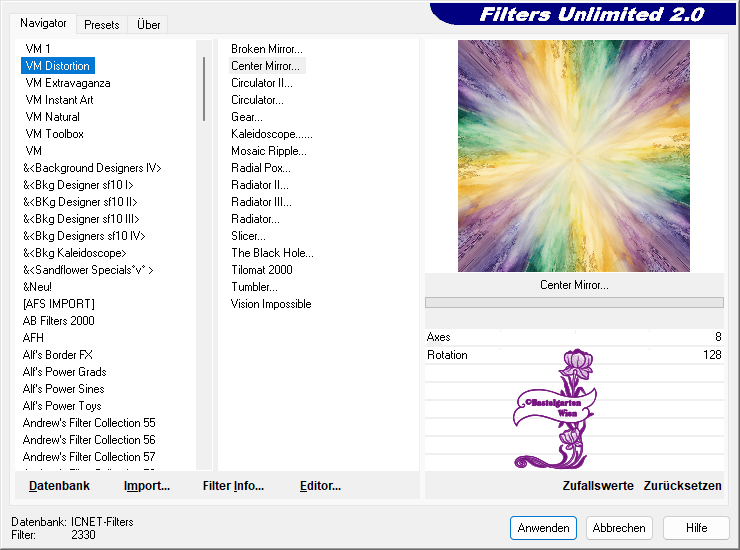Select the Broken Mirror filter
Viewport: 740px width, 550px height.
pos(266,49)
